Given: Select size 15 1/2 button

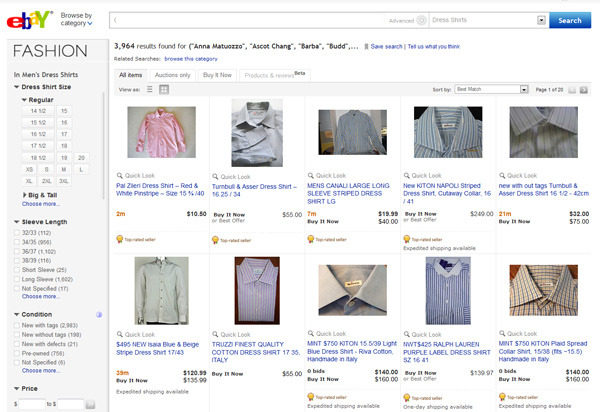Looking at the screenshot, I should click(38, 122).
